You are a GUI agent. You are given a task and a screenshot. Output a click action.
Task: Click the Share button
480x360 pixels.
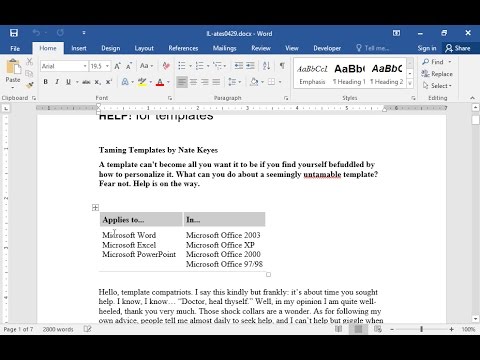458,48
